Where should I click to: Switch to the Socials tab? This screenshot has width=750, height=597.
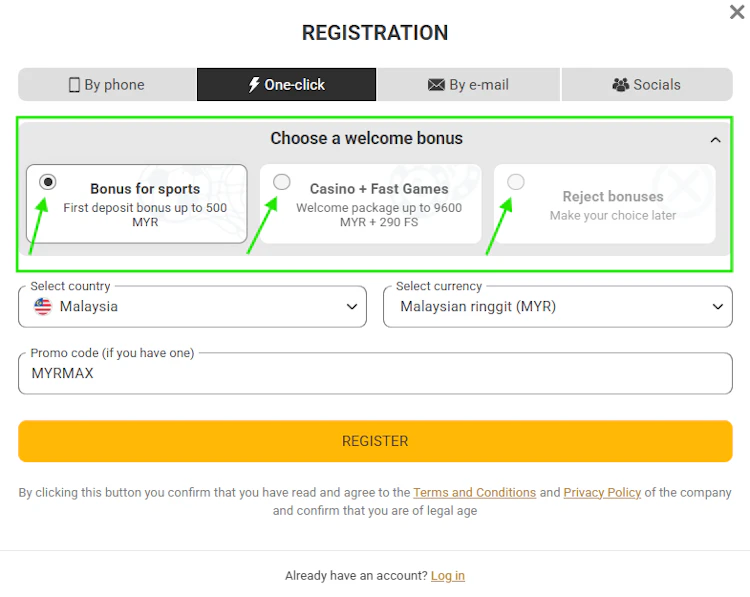pos(647,85)
